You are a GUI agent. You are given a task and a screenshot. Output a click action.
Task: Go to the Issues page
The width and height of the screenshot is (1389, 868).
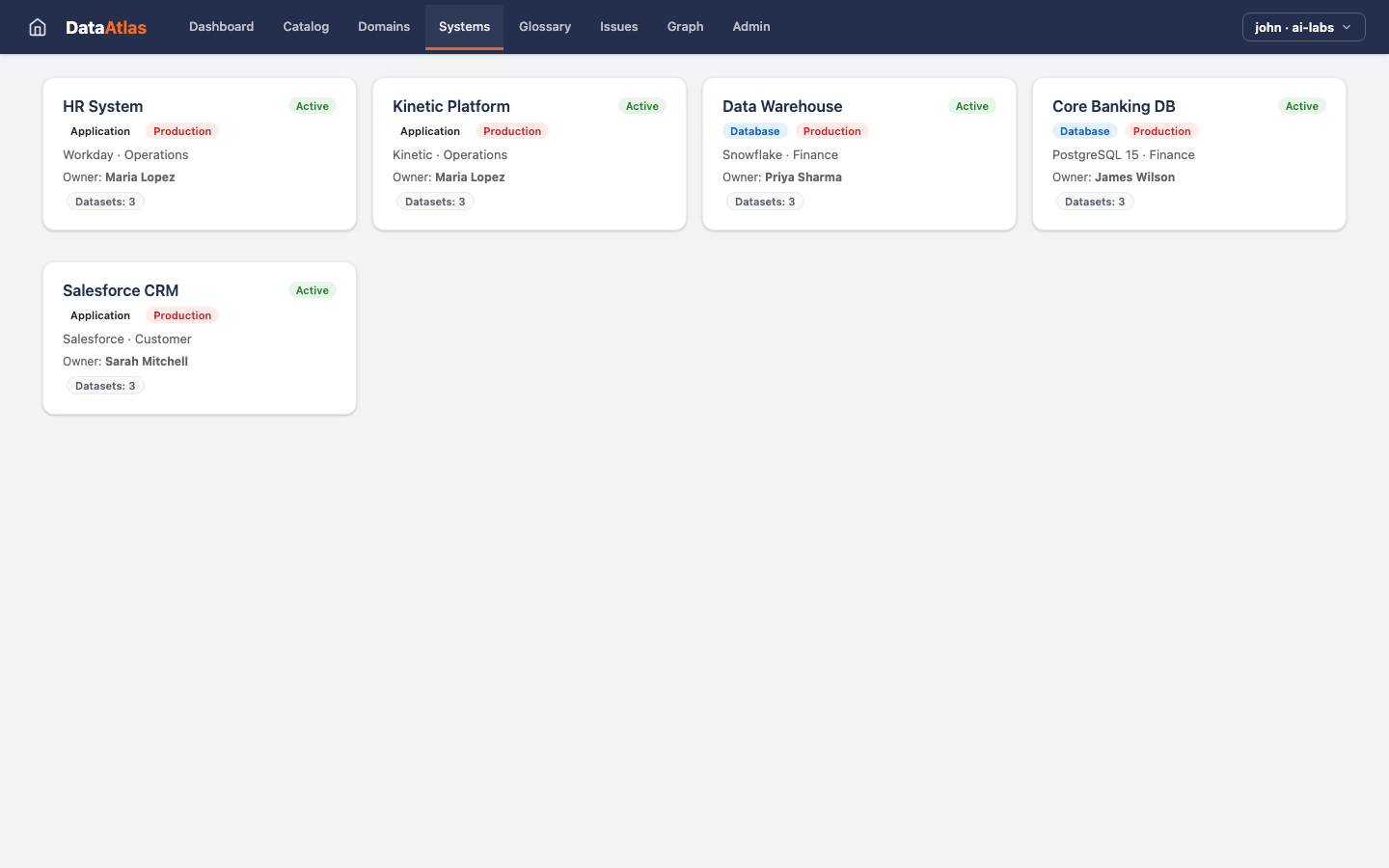pos(618,26)
